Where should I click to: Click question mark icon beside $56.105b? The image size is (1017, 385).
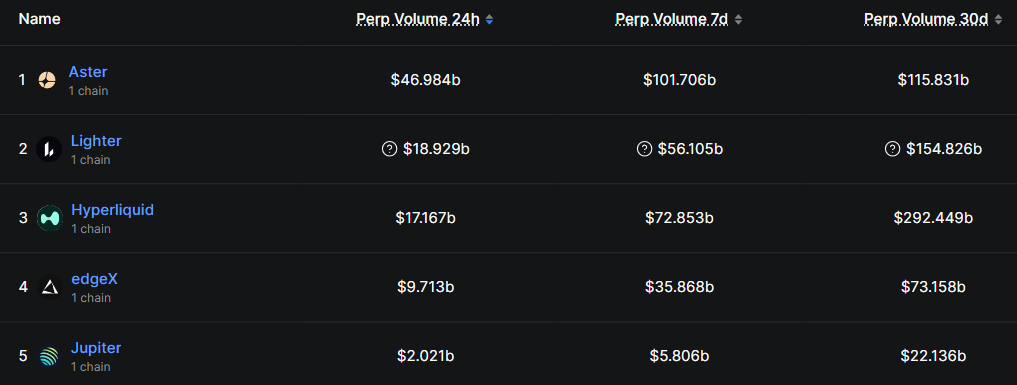(644, 149)
